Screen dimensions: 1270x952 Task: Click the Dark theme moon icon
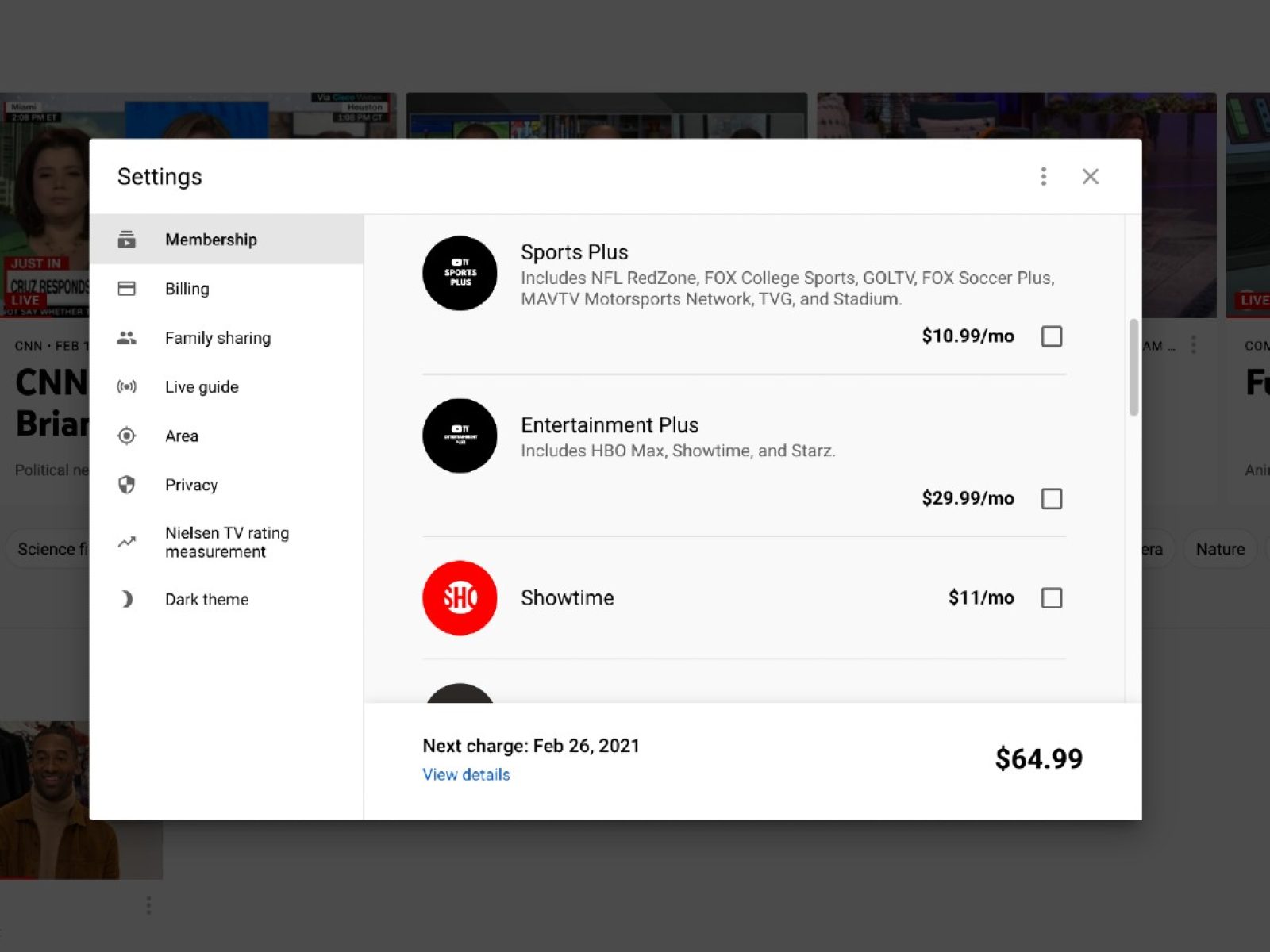(126, 600)
